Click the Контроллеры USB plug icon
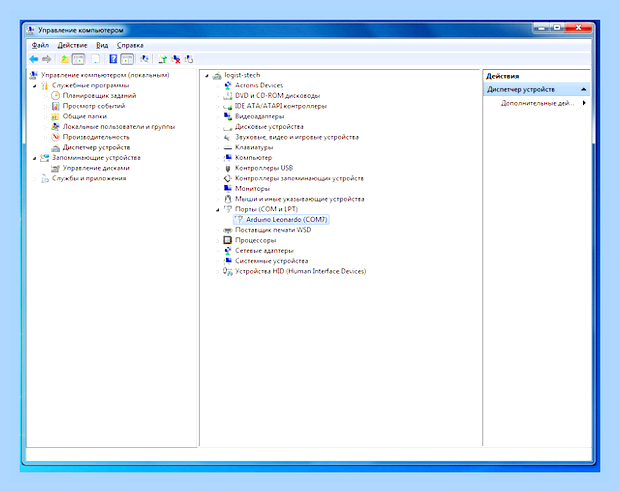 tap(228, 168)
